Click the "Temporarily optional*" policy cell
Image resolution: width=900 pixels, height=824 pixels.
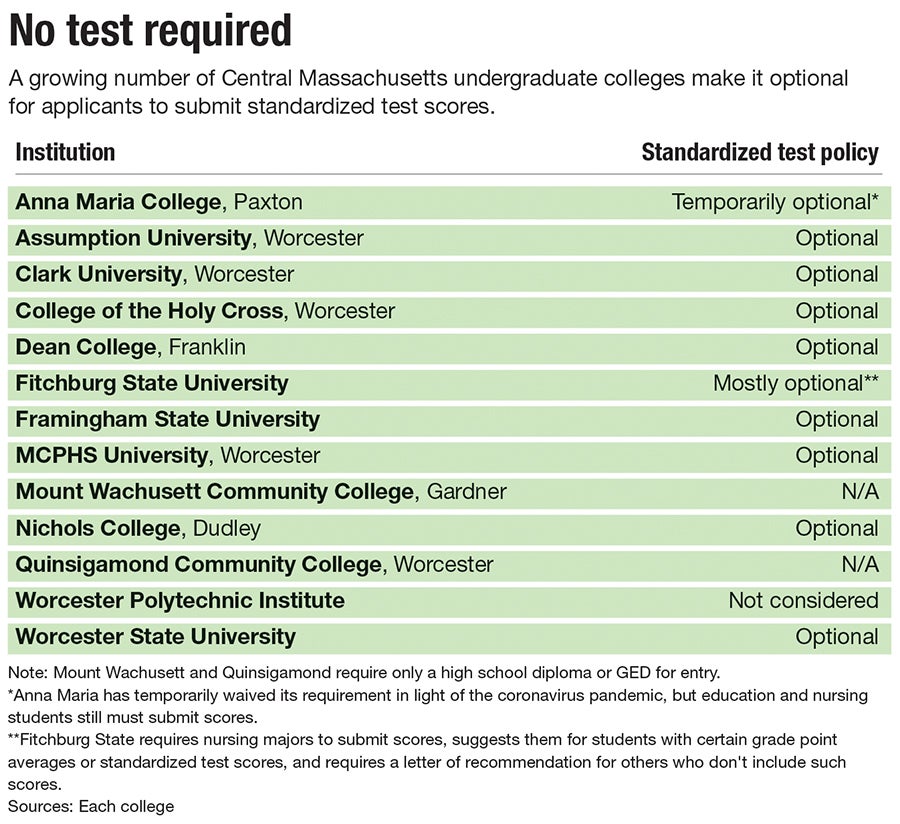pyautogui.click(x=775, y=202)
